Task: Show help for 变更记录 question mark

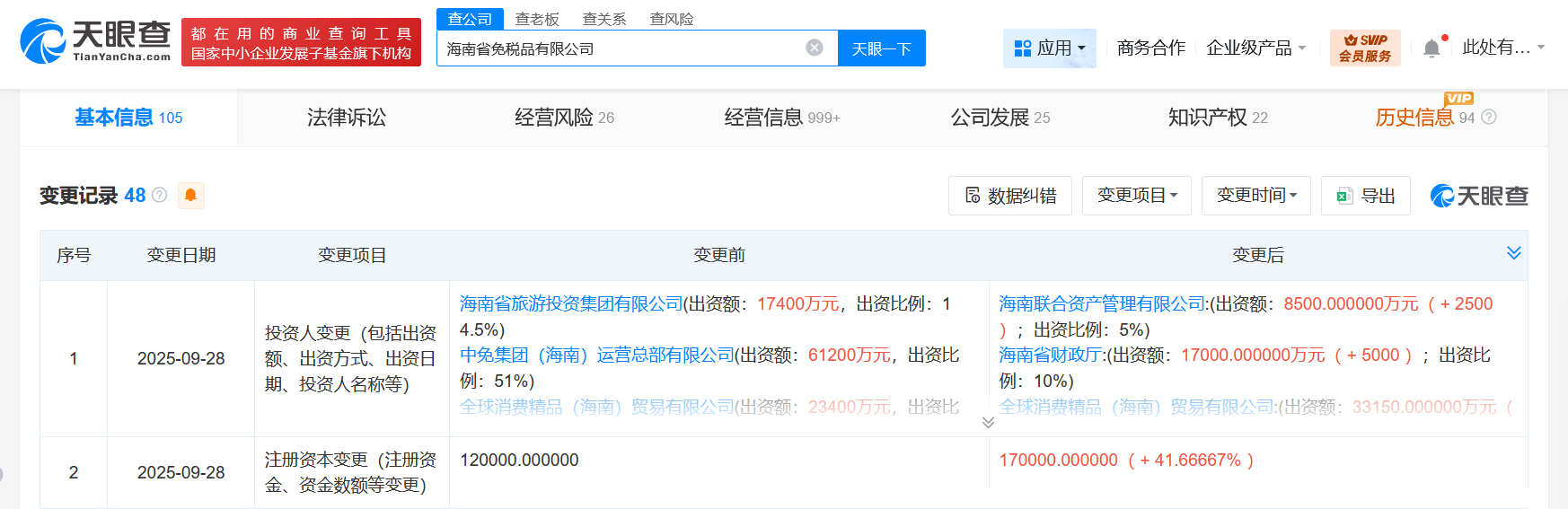Action: (x=160, y=195)
